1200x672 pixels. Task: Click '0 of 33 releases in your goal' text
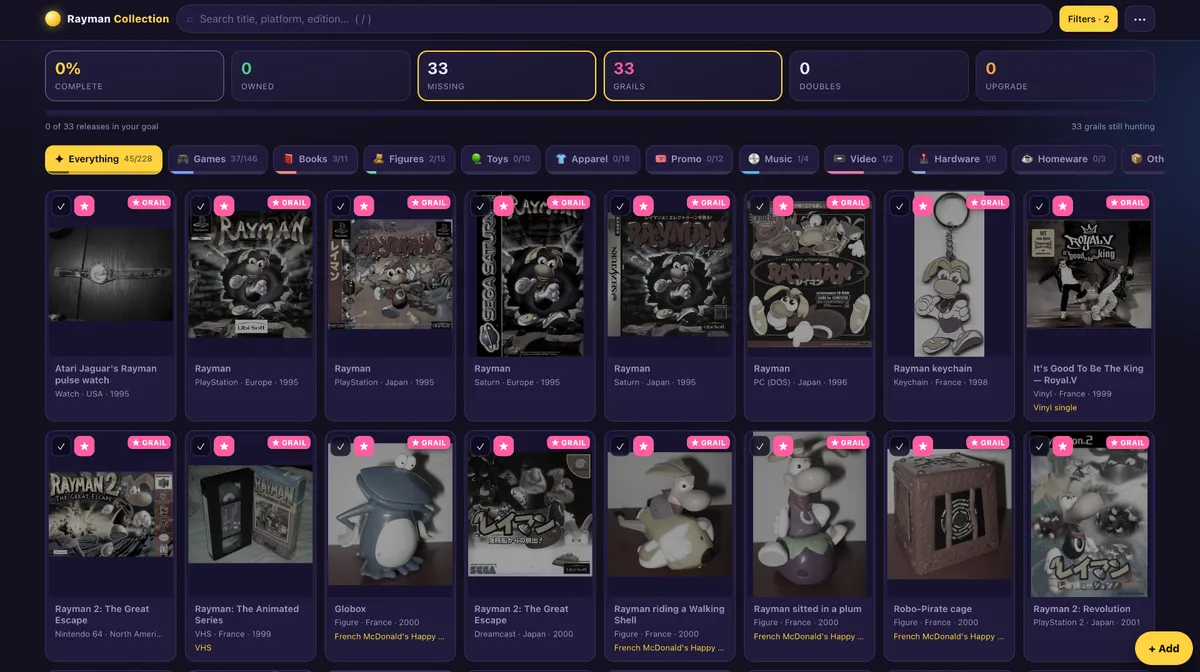click(x=102, y=127)
